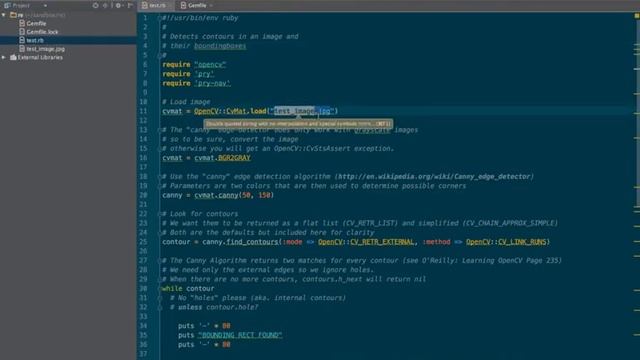Click line number 11 in gutter
Image resolution: width=640 pixels, height=360 pixels.
(x=143, y=111)
